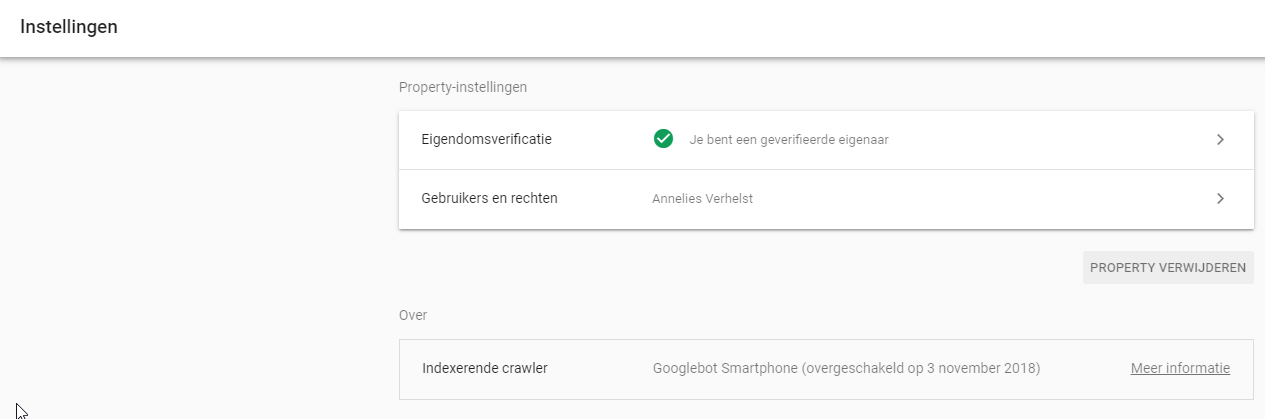The image size is (1265, 419).
Task: Click empty middle of Eigendomsverificatie row
Action: tap(1050, 140)
